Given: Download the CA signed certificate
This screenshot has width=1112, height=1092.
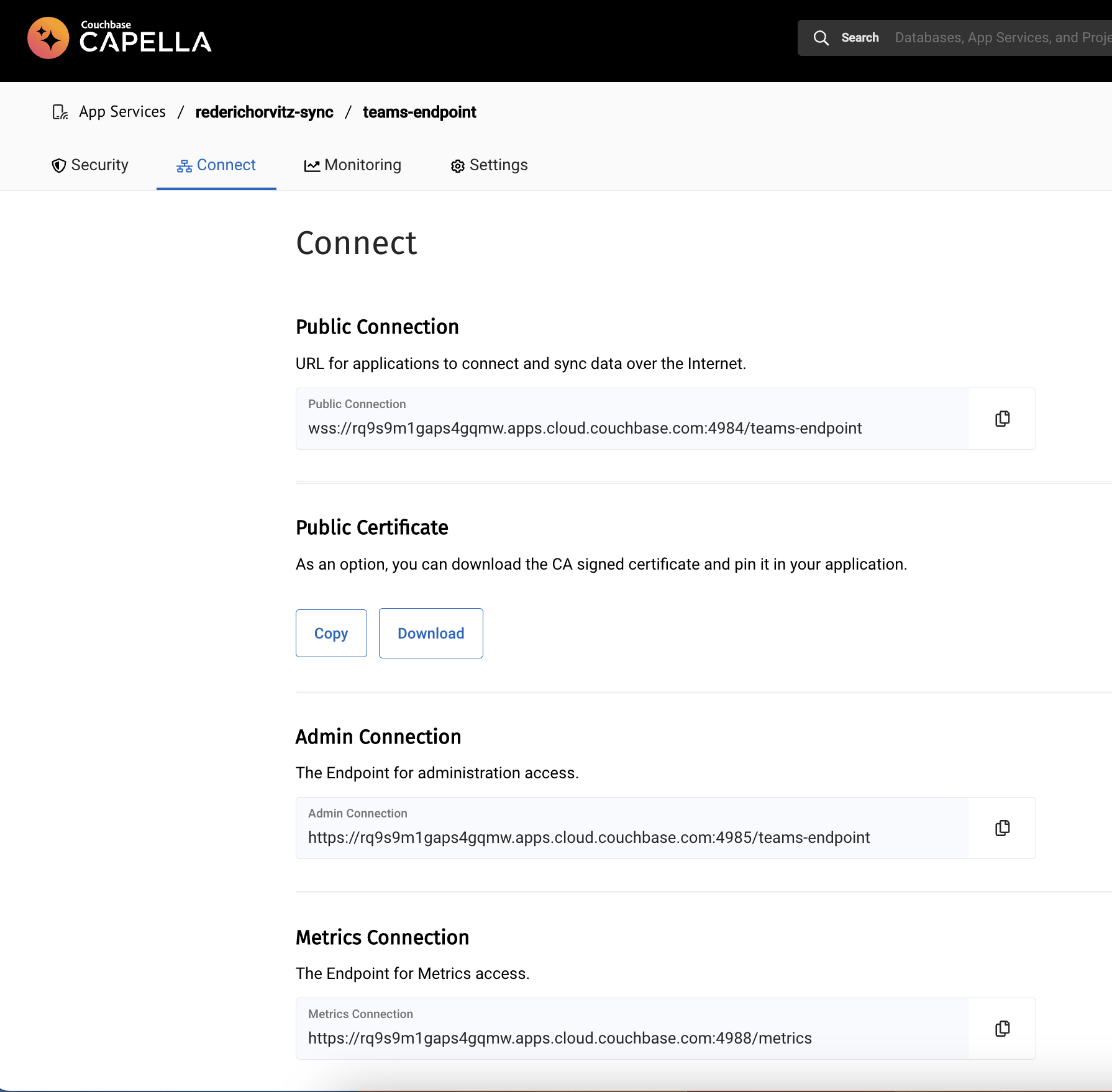Looking at the screenshot, I should [x=431, y=633].
